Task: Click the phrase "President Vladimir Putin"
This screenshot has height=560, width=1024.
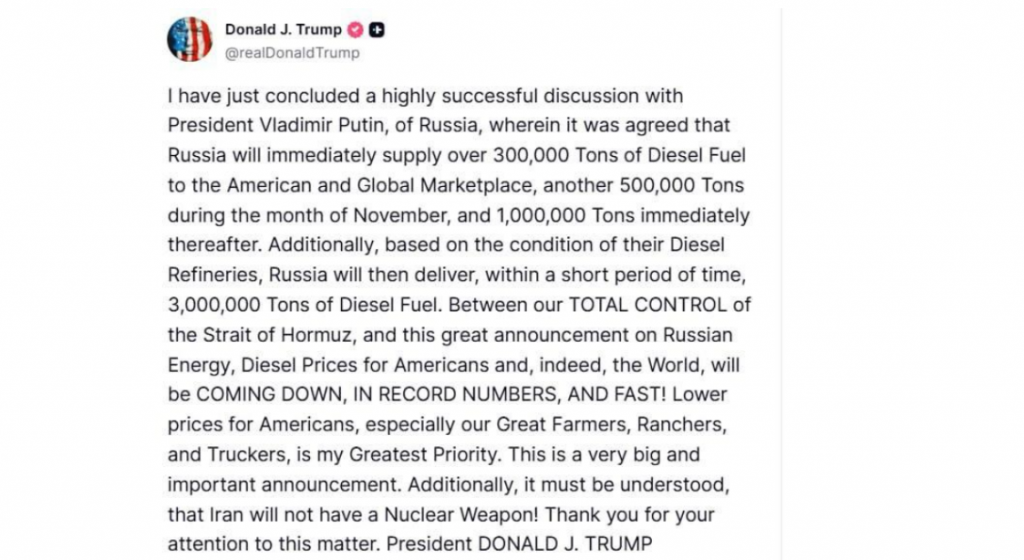Action: 276,125
